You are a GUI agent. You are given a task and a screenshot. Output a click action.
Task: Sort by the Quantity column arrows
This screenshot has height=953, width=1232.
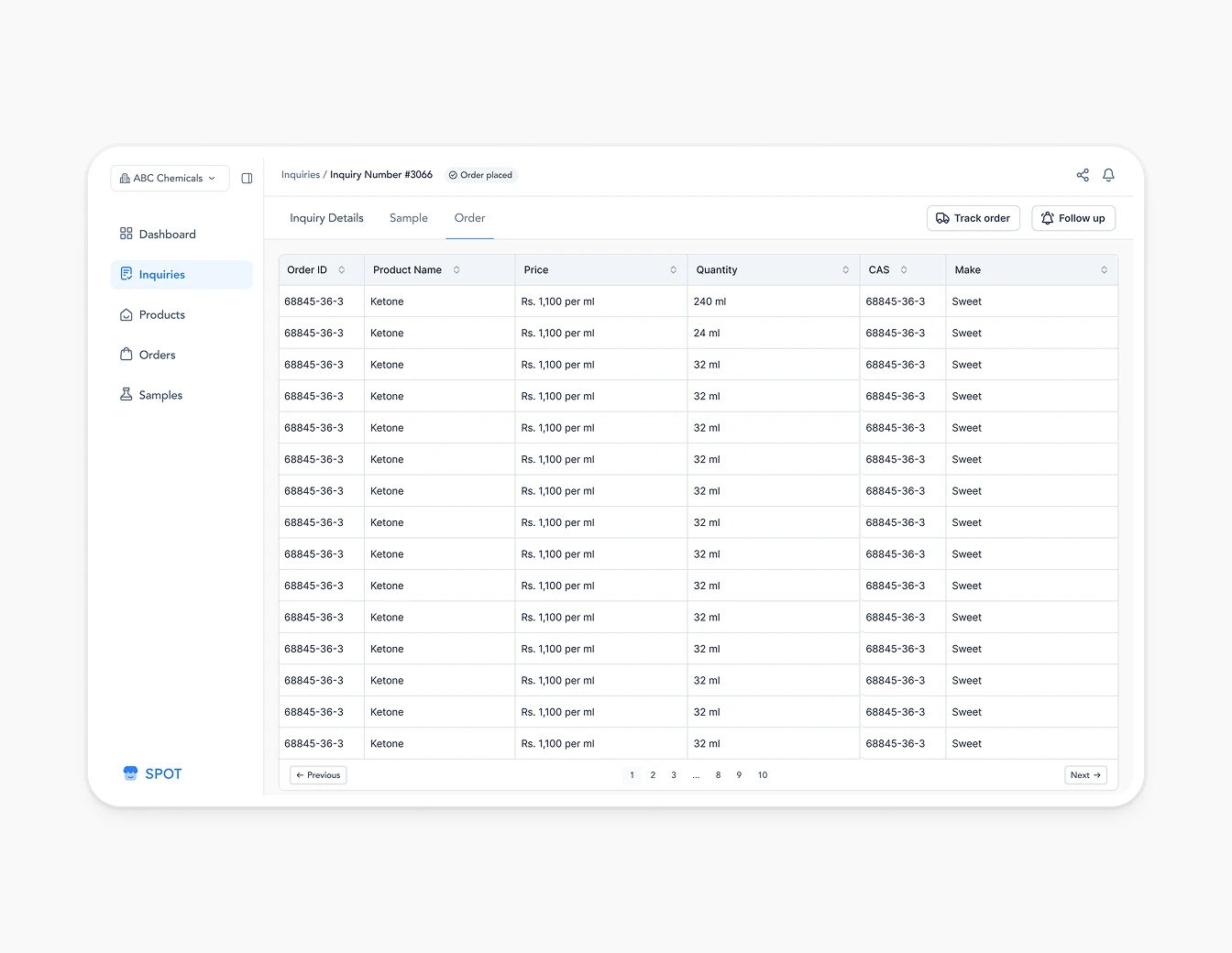pyautogui.click(x=845, y=270)
